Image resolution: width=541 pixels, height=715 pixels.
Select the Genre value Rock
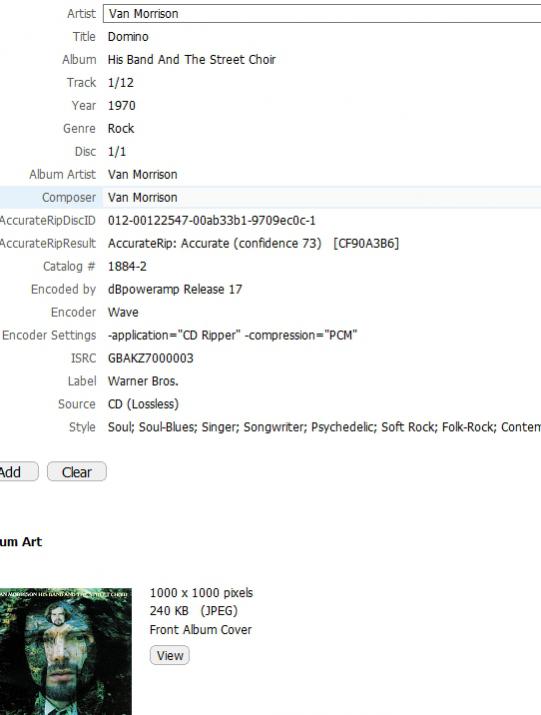[x=121, y=129]
